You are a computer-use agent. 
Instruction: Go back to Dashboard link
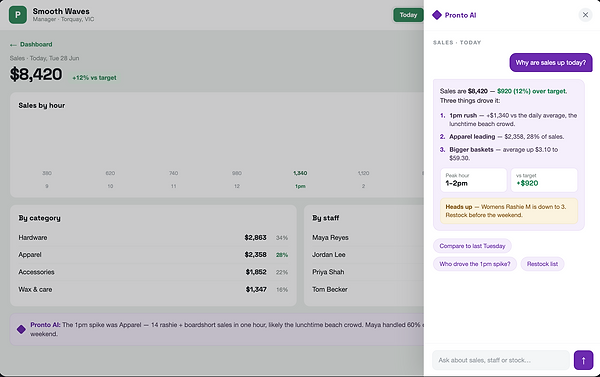coord(36,44)
